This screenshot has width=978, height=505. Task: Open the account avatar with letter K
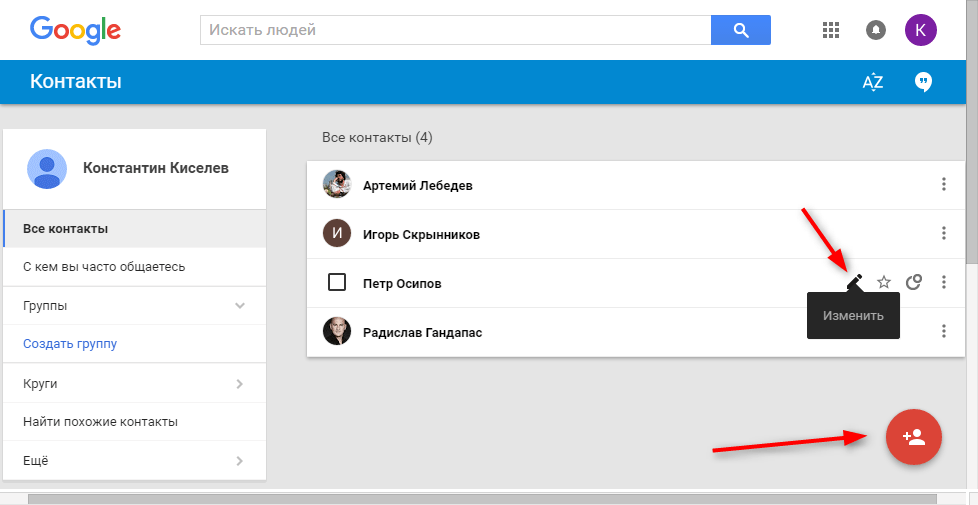pyautogui.click(x=920, y=30)
